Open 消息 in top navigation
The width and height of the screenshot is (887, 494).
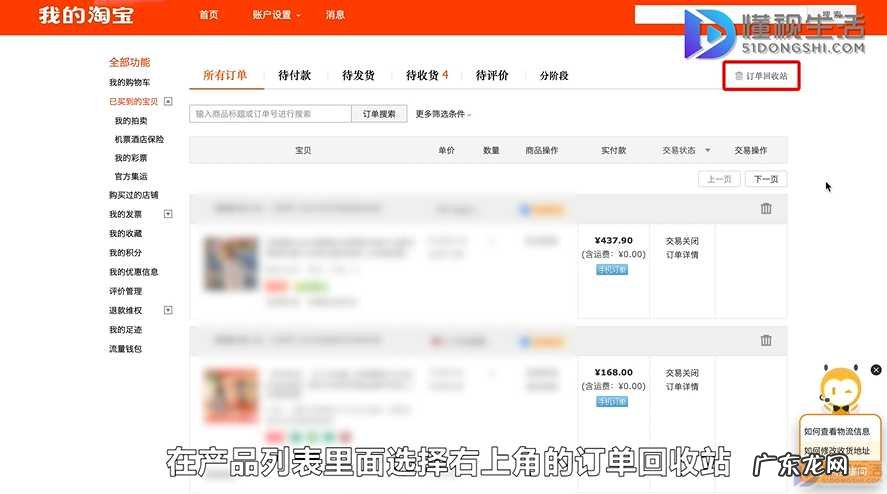coord(335,15)
